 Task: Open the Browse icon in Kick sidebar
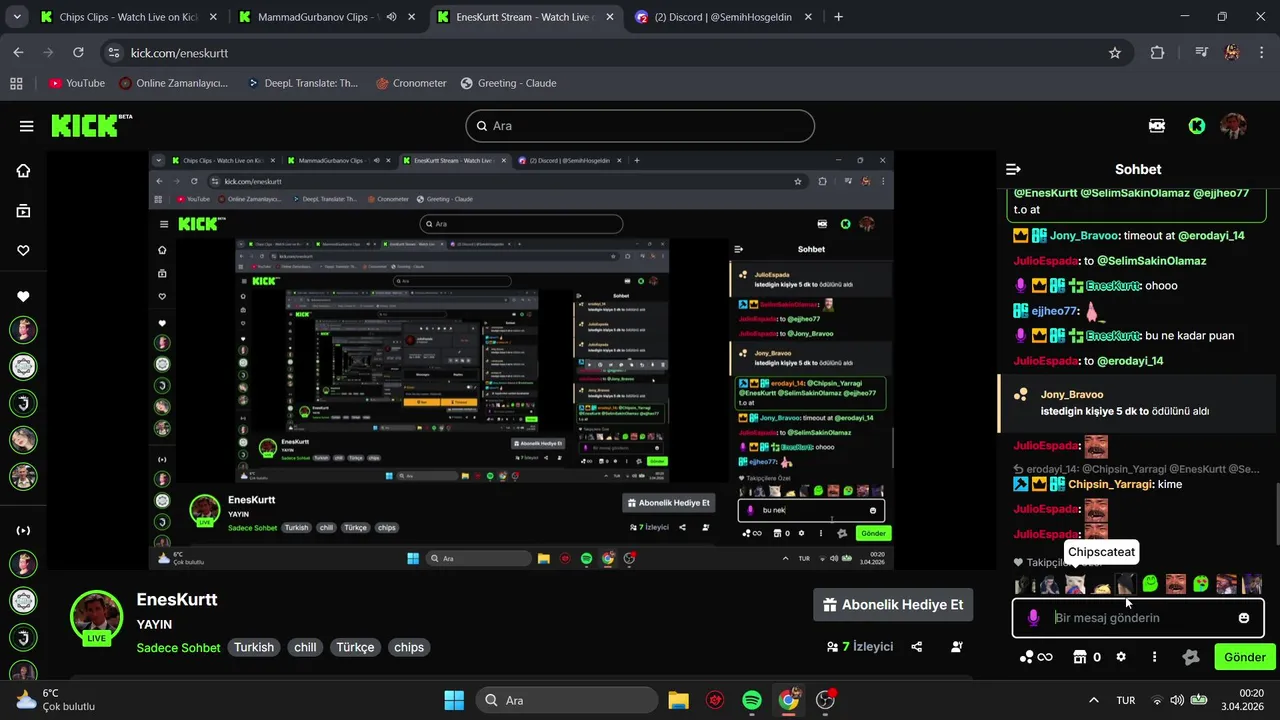pos(23,211)
